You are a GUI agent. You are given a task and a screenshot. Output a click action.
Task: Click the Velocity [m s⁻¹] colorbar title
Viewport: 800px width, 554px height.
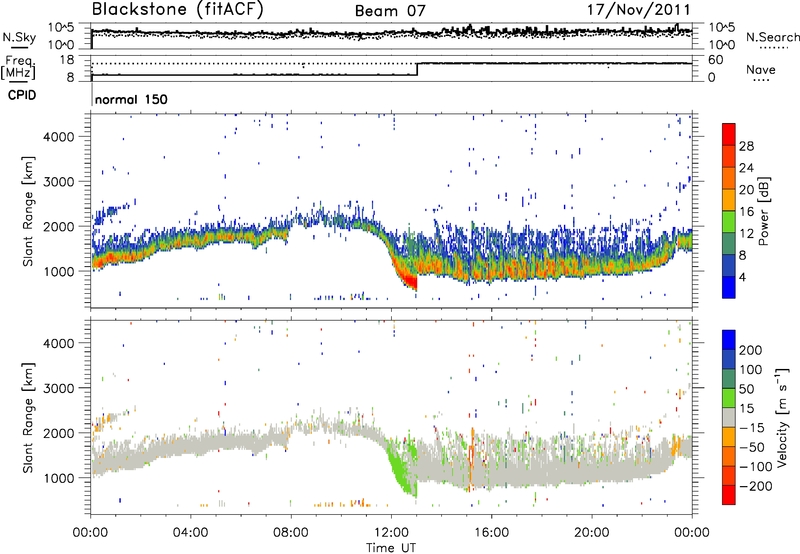pyautogui.click(x=783, y=417)
